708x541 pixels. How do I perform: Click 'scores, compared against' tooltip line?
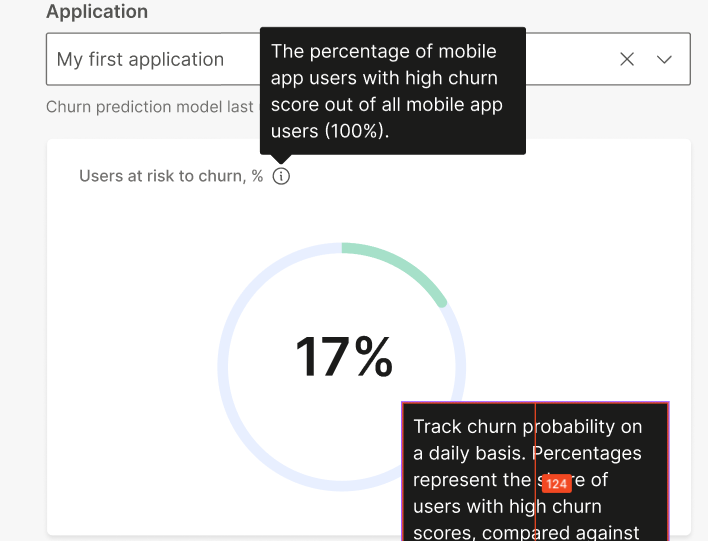click(526, 532)
